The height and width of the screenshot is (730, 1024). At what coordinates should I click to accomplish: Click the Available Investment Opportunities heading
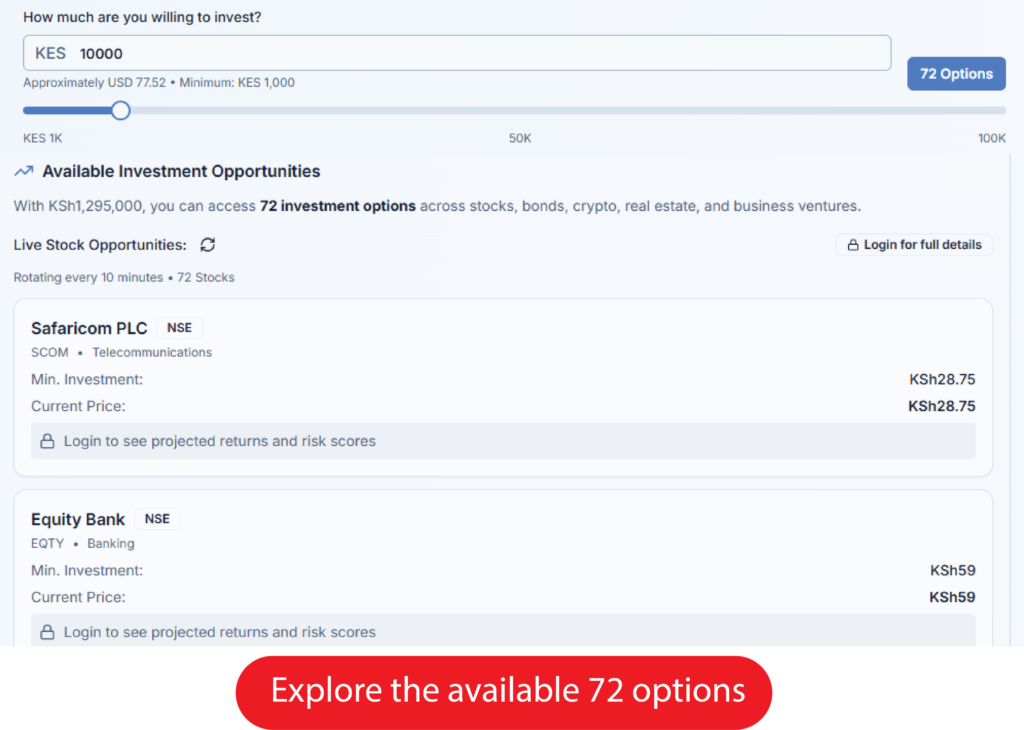click(x=181, y=172)
